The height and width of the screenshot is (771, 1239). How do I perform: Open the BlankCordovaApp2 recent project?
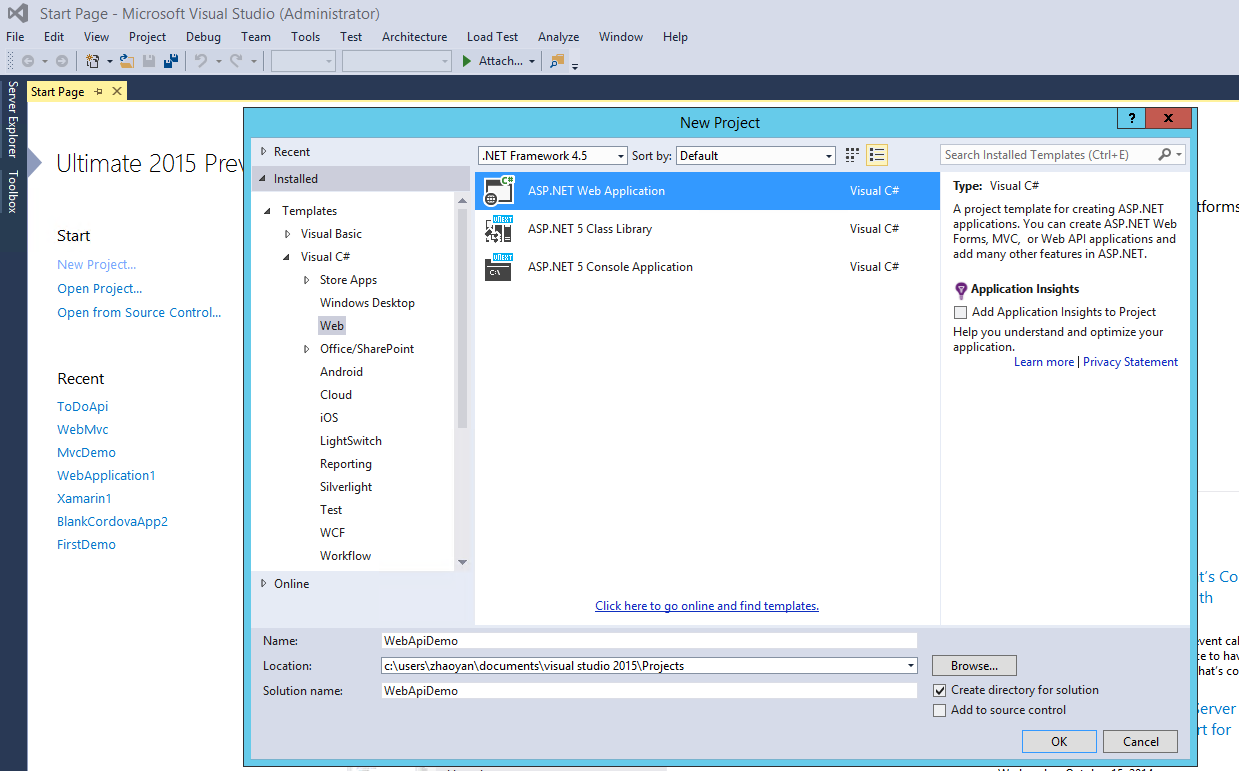112,522
